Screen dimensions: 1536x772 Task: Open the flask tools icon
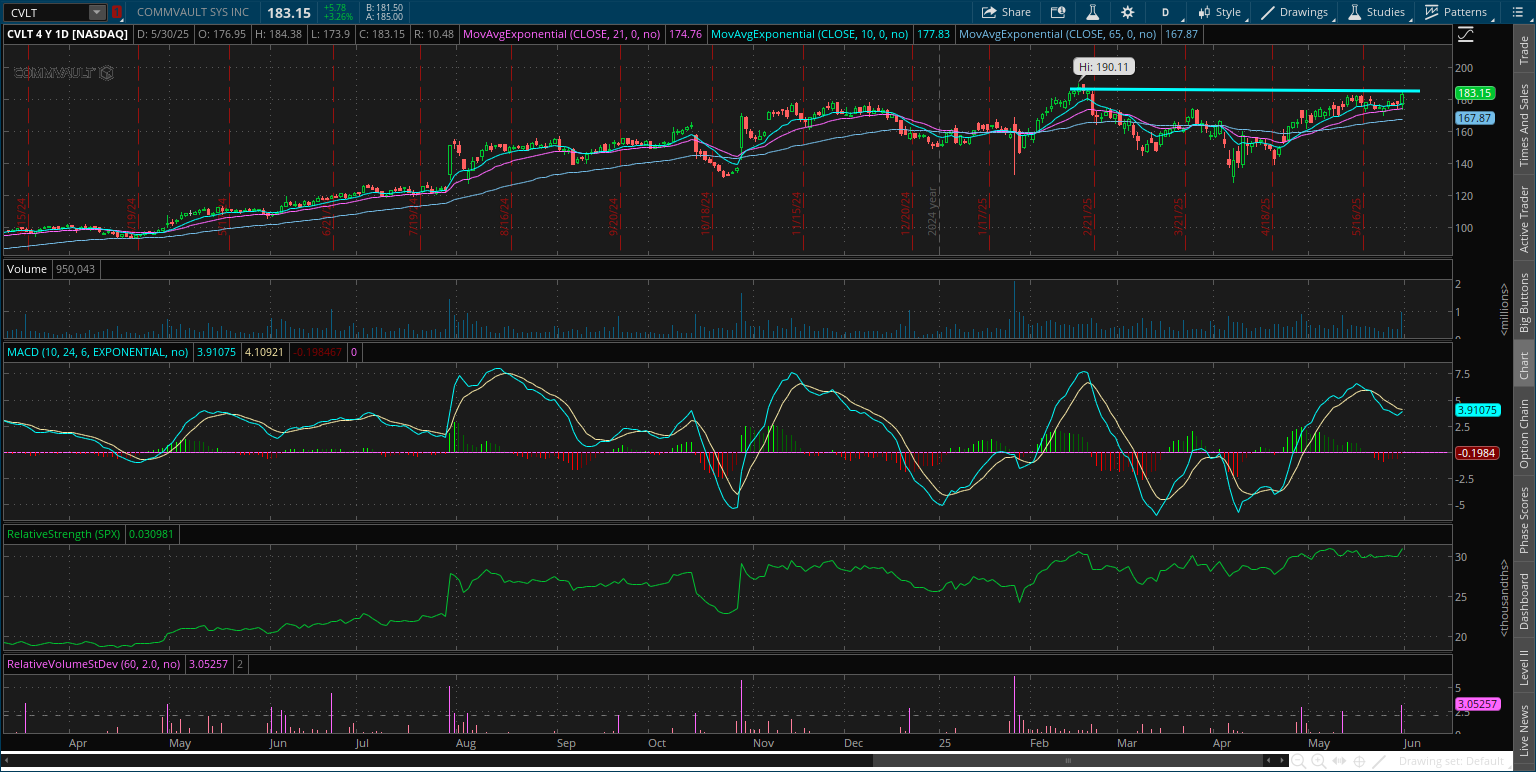1093,12
